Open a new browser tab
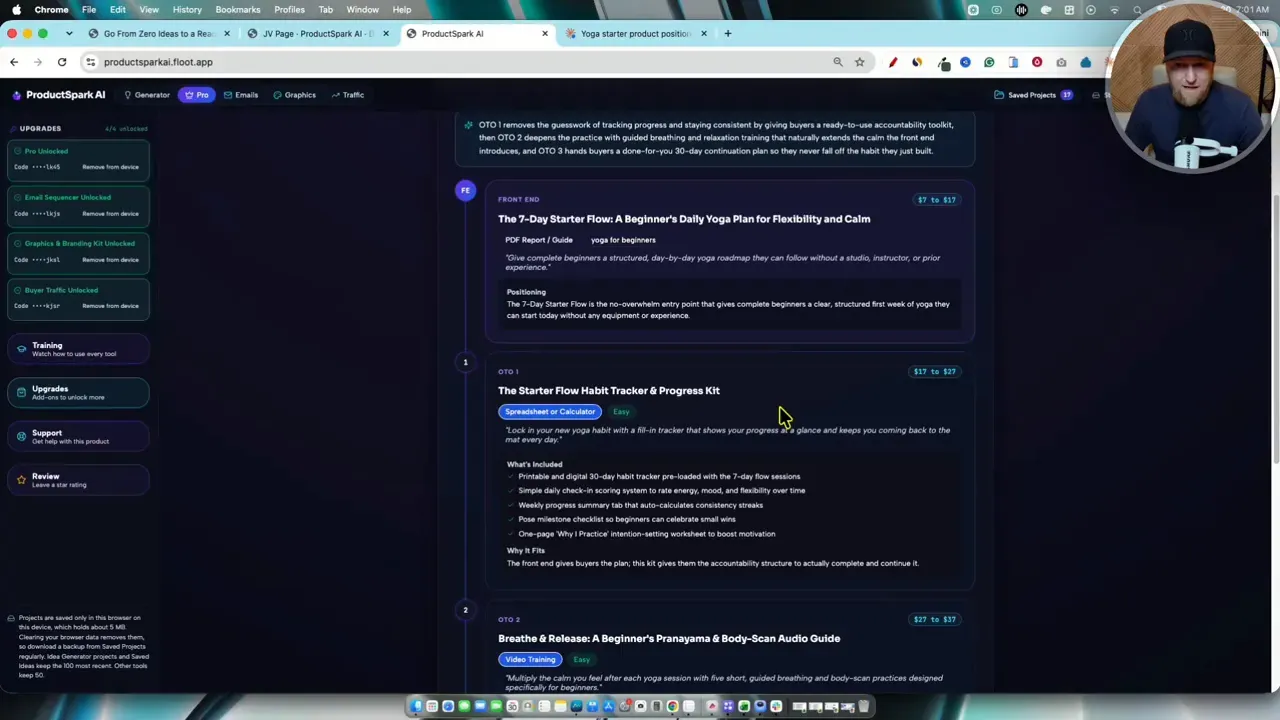 coord(727,34)
